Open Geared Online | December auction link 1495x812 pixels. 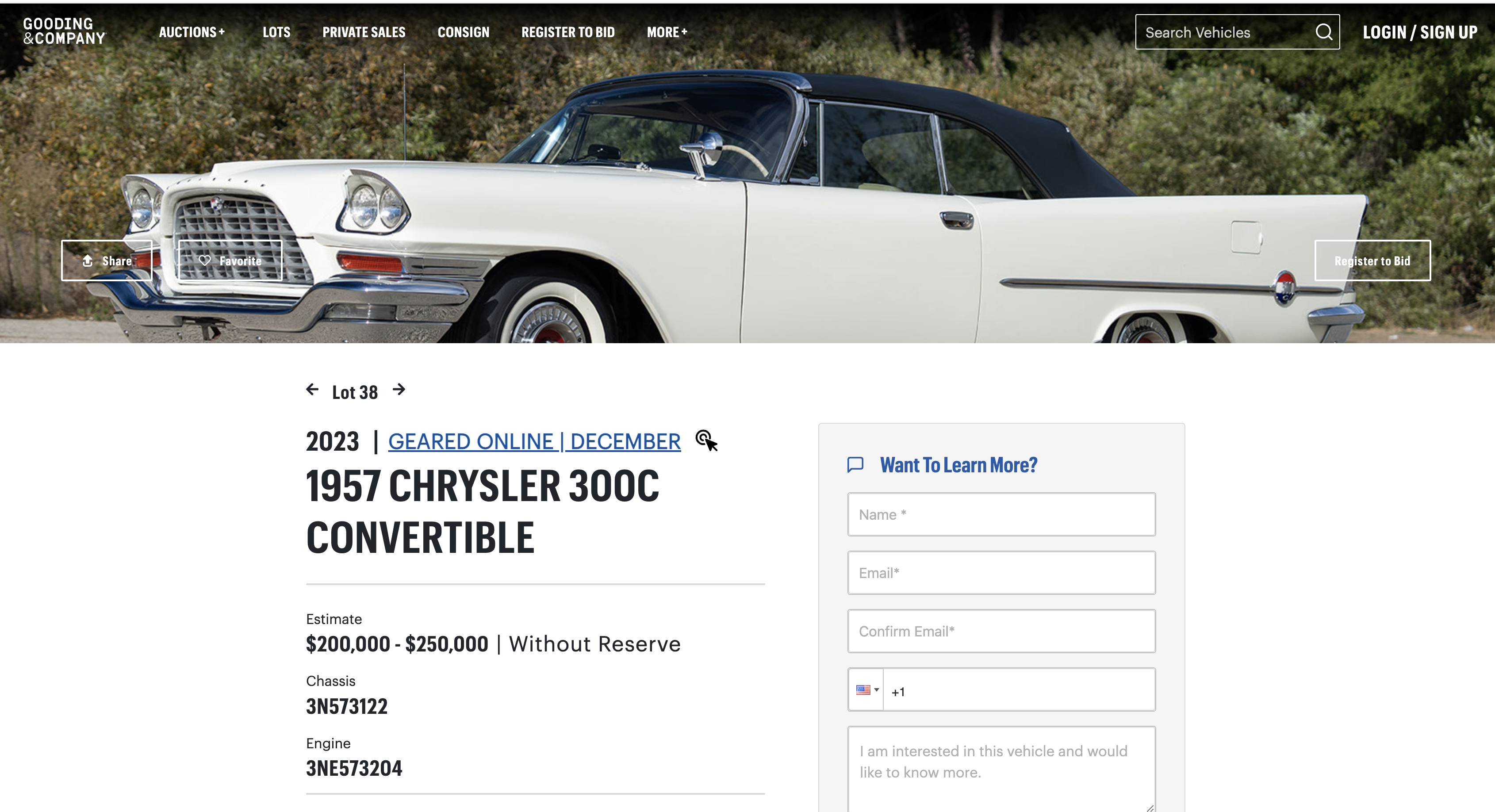click(x=534, y=442)
